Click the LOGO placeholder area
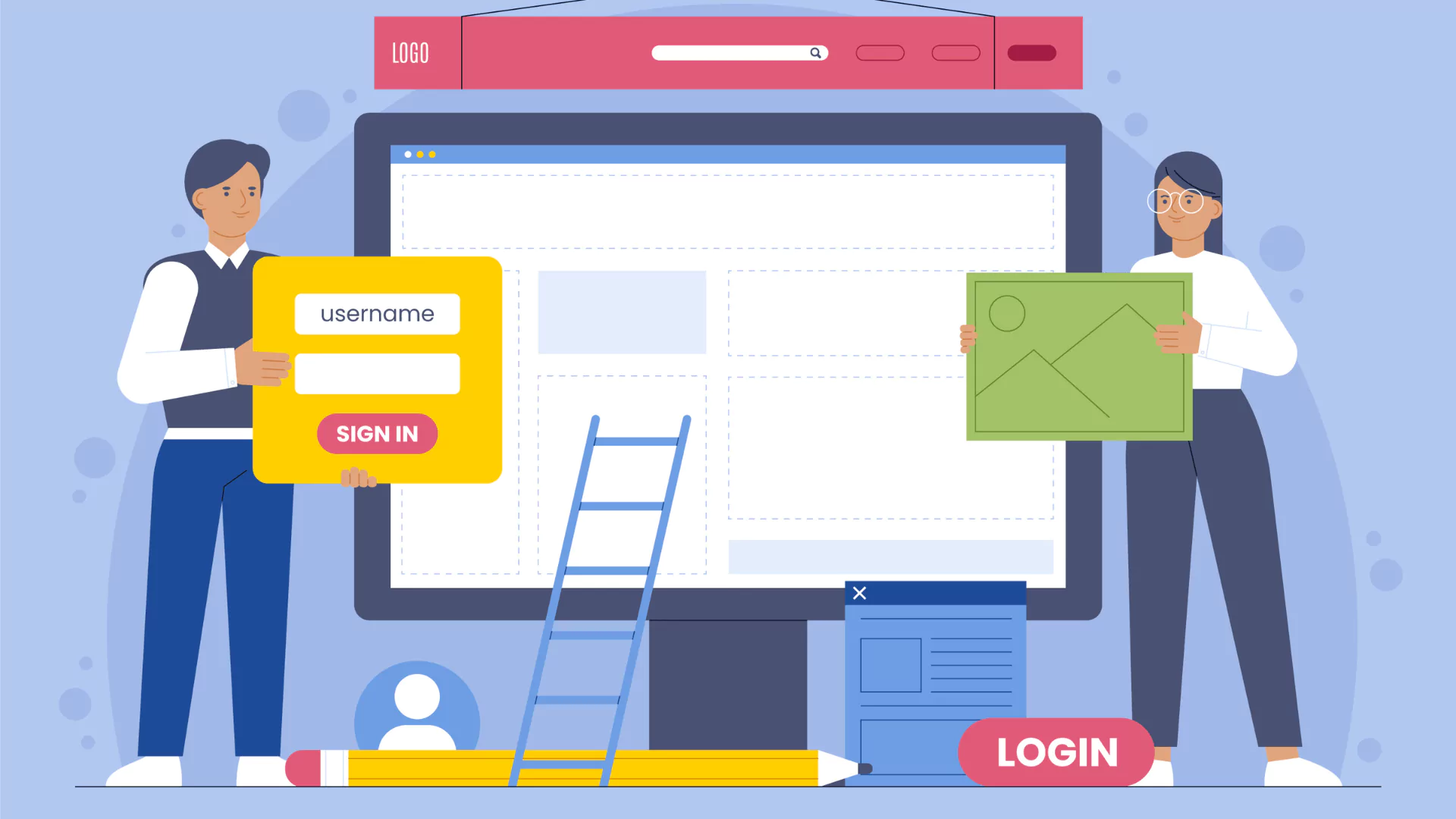 411,52
